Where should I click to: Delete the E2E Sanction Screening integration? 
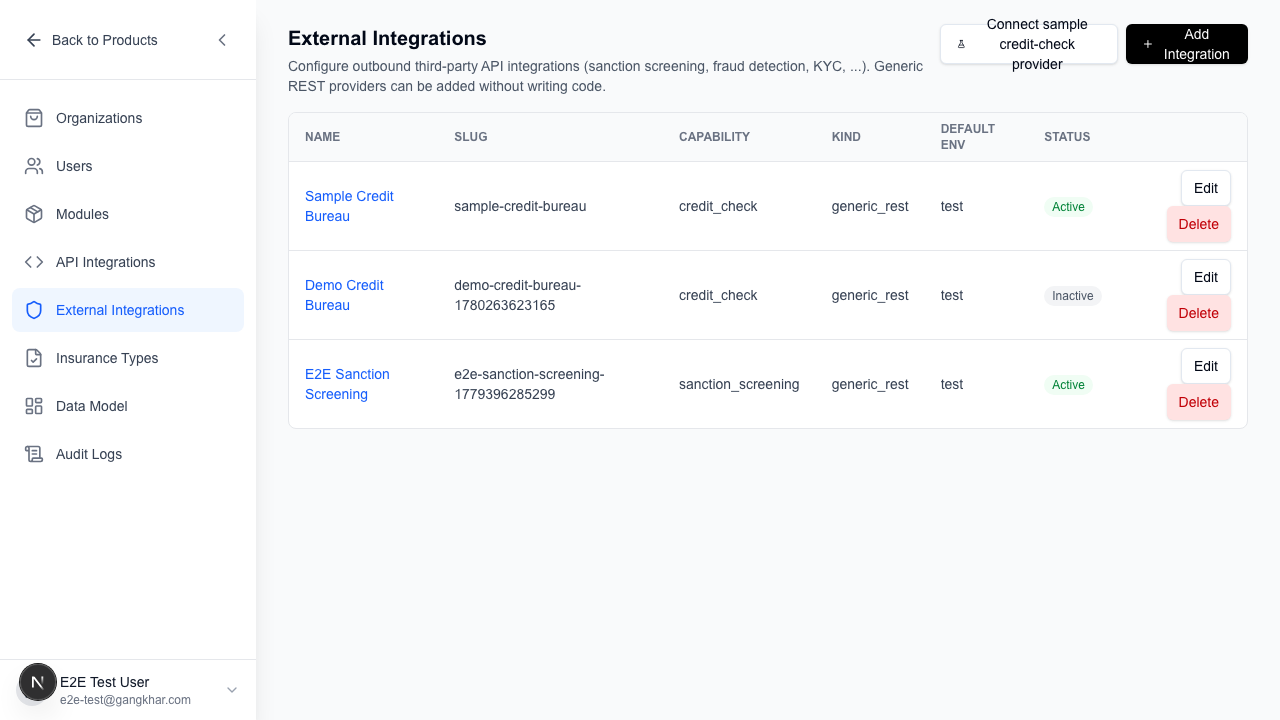tap(1198, 402)
